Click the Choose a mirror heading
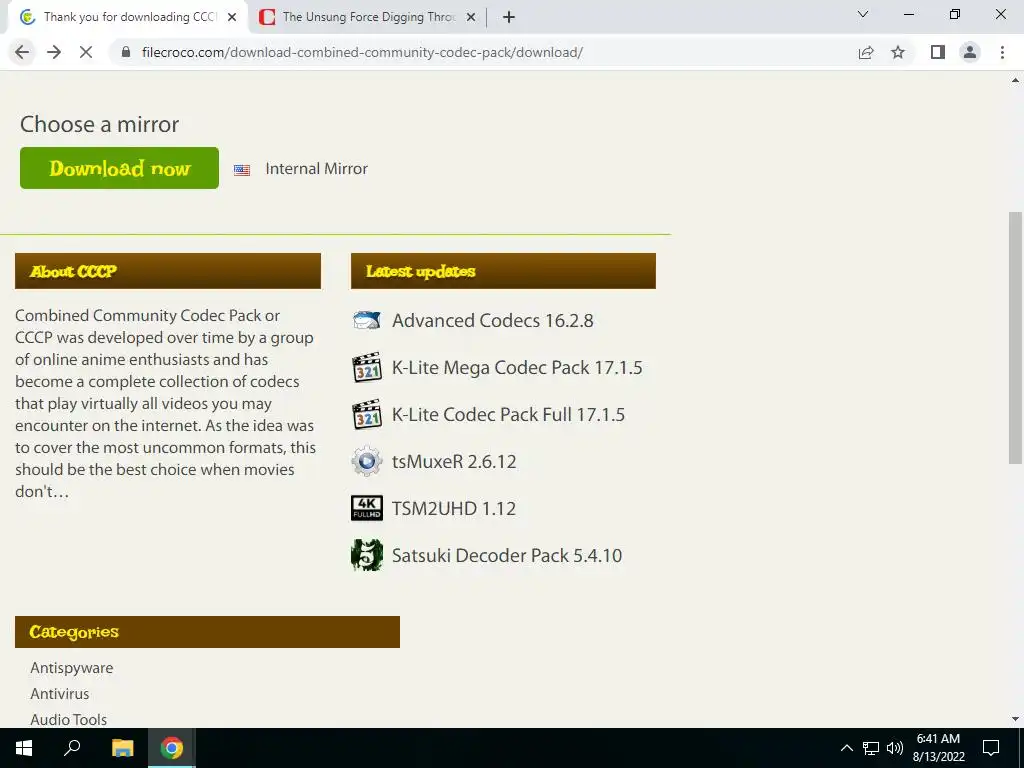Image resolution: width=1024 pixels, height=768 pixels. (x=99, y=124)
